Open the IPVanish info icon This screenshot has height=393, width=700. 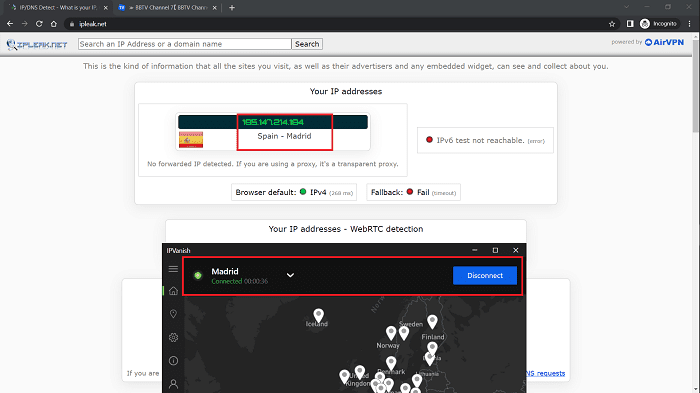[x=173, y=360]
